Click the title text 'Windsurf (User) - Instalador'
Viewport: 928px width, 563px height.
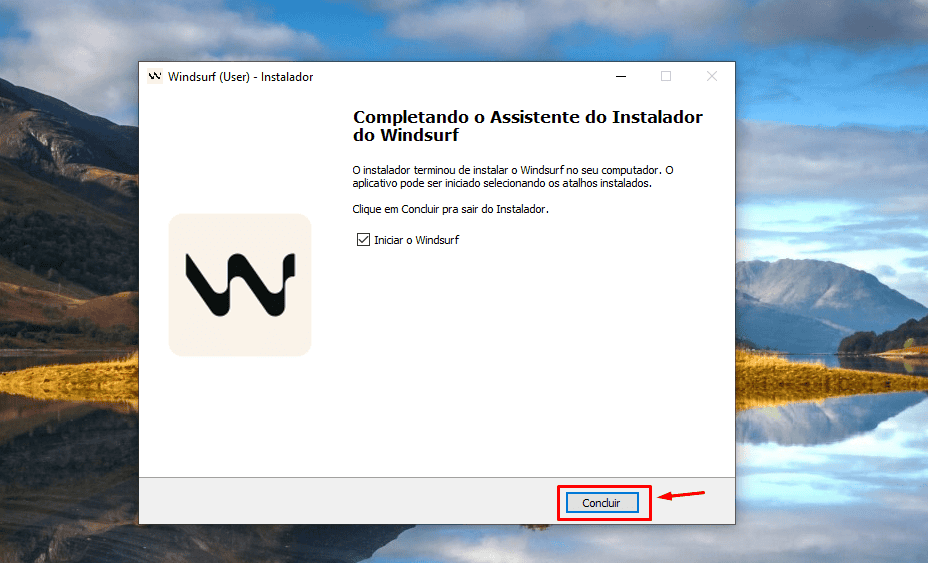(x=240, y=77)
